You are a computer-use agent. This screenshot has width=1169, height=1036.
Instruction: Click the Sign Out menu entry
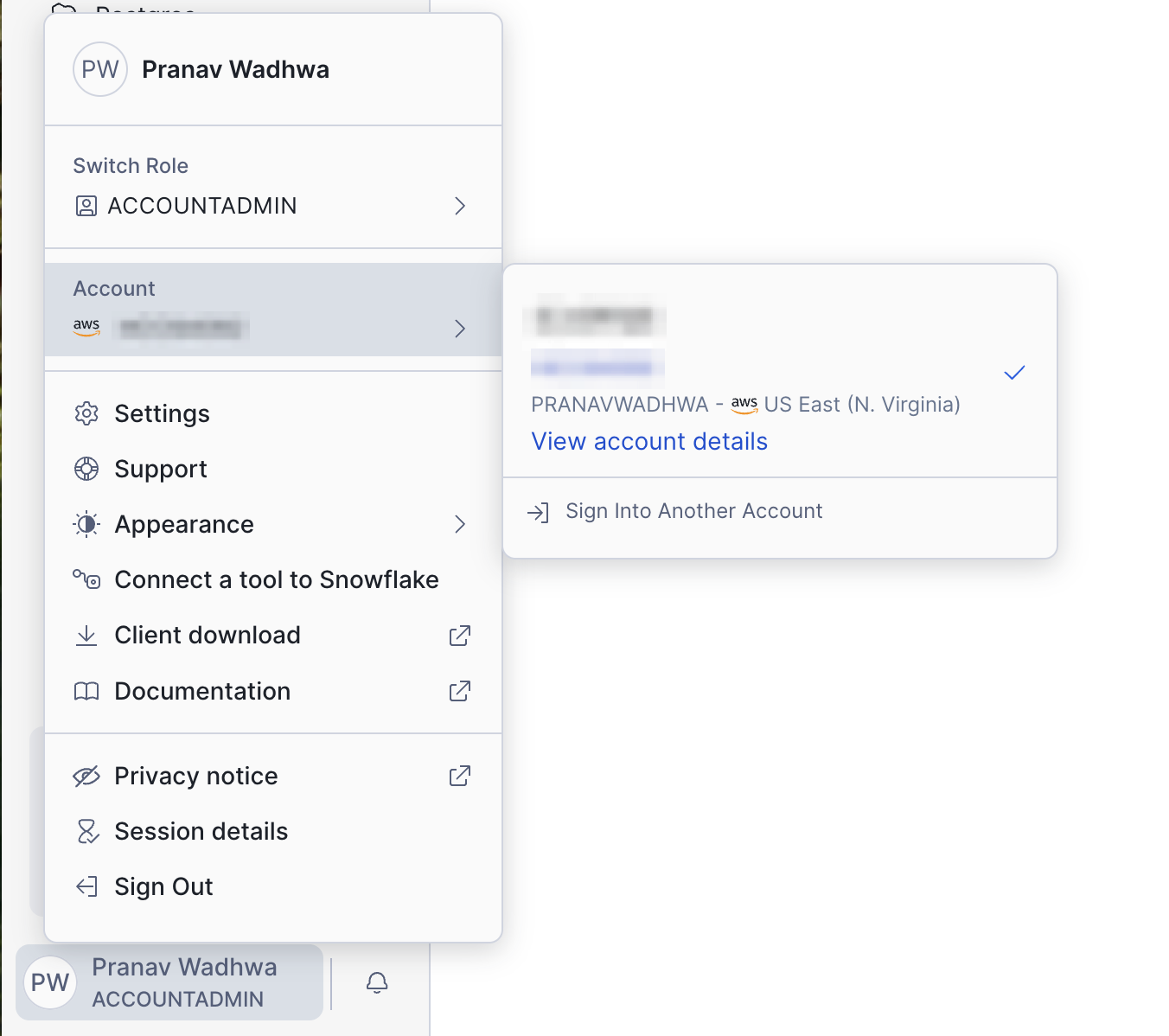click(x=163, y=886)
